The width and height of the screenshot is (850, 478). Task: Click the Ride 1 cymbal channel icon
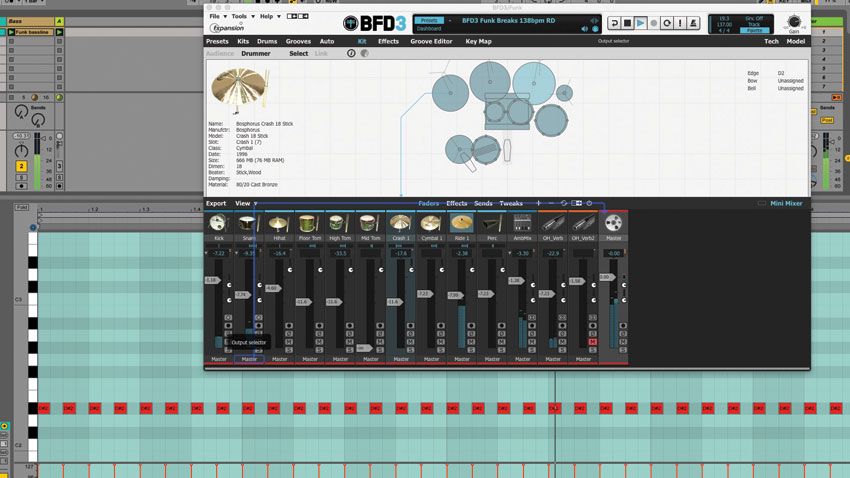[x=461, y=224]
